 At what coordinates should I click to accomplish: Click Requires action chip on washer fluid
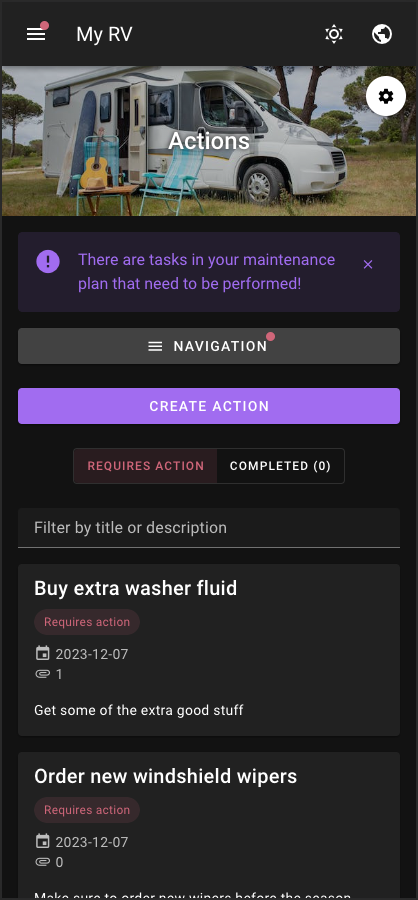[87, 622]
